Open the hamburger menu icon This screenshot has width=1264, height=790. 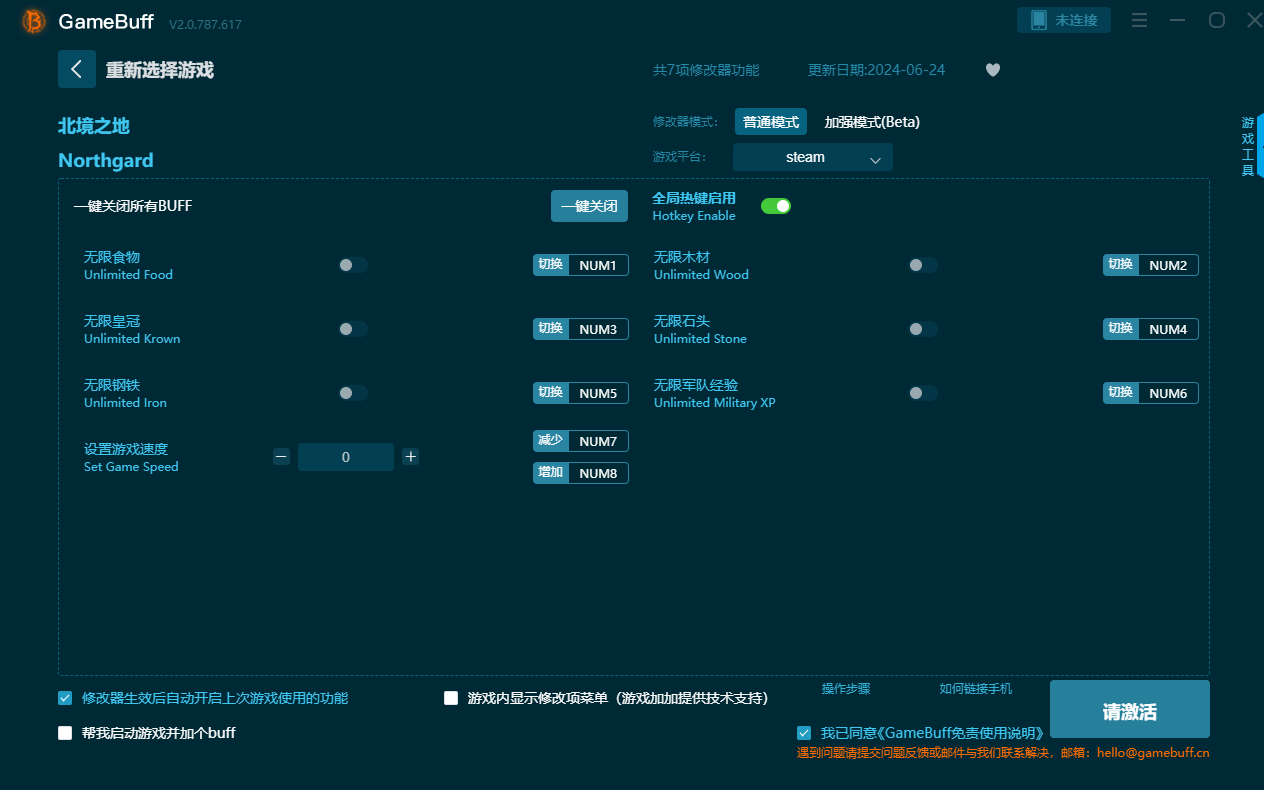(1139, 20)
